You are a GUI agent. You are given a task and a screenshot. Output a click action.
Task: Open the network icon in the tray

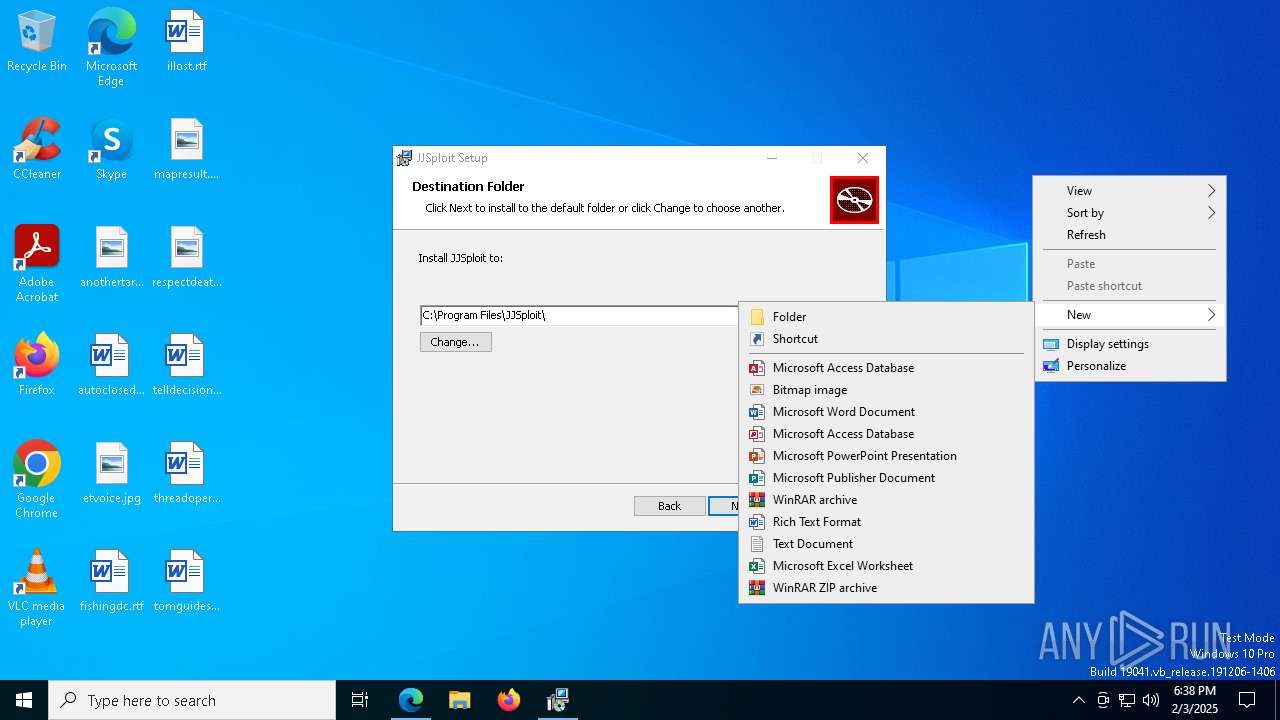(x=1127, y=700)
